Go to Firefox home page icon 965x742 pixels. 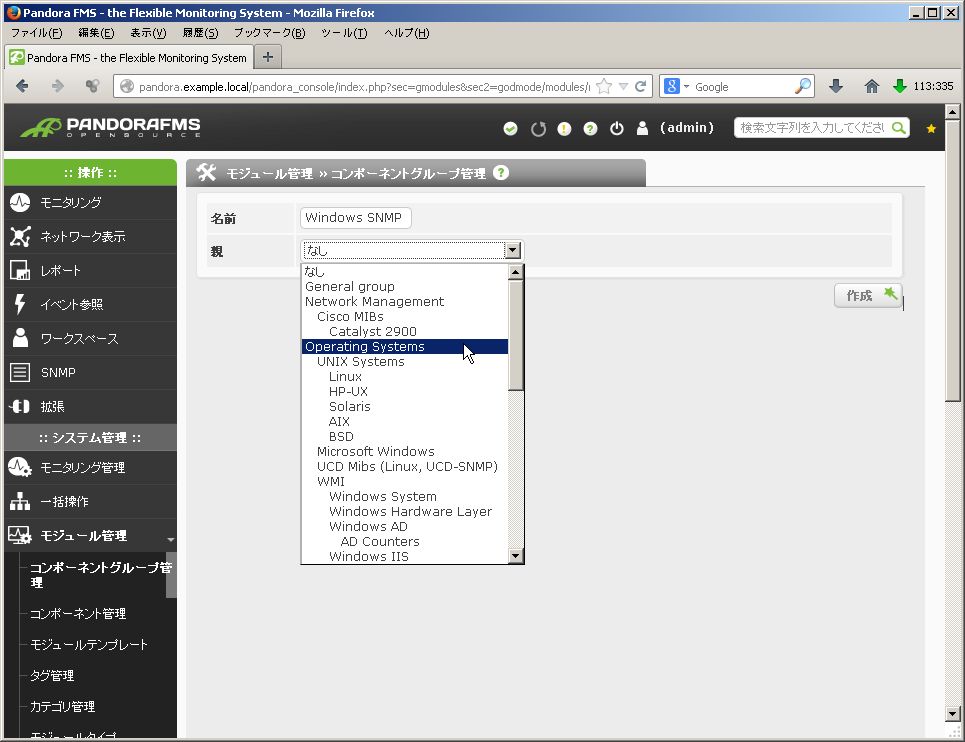click(x=871, y=86)
